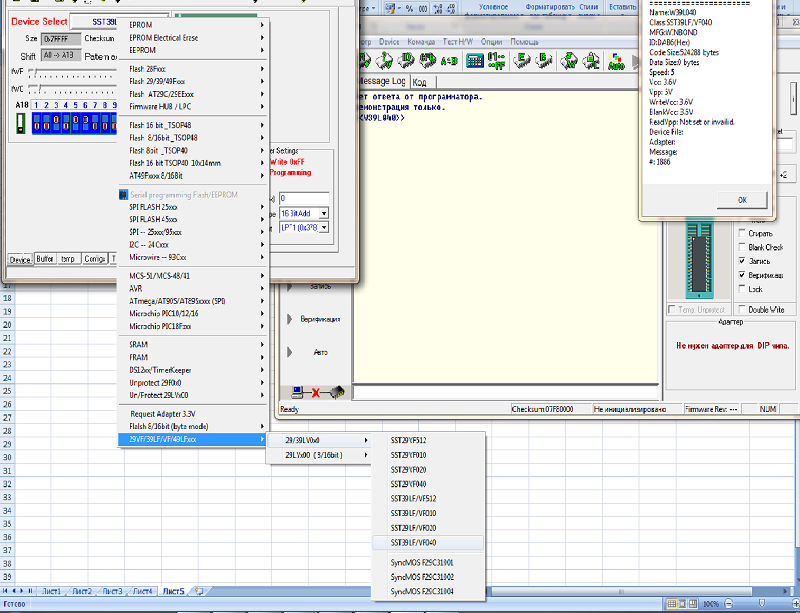Choose SyncMOS F29C31004 device
The width and height of the screenshot is (800, 613).
pos(428,592)
